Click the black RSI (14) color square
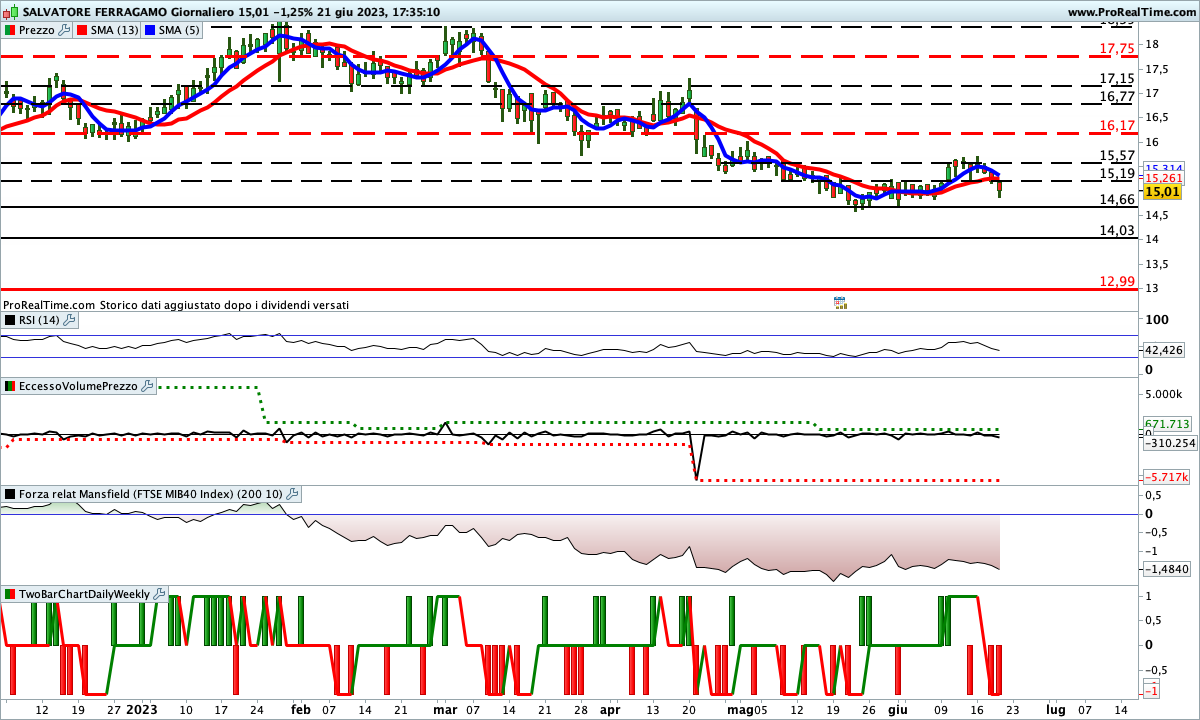This screenshot has height=720, width=1200. tap(10, 320)
